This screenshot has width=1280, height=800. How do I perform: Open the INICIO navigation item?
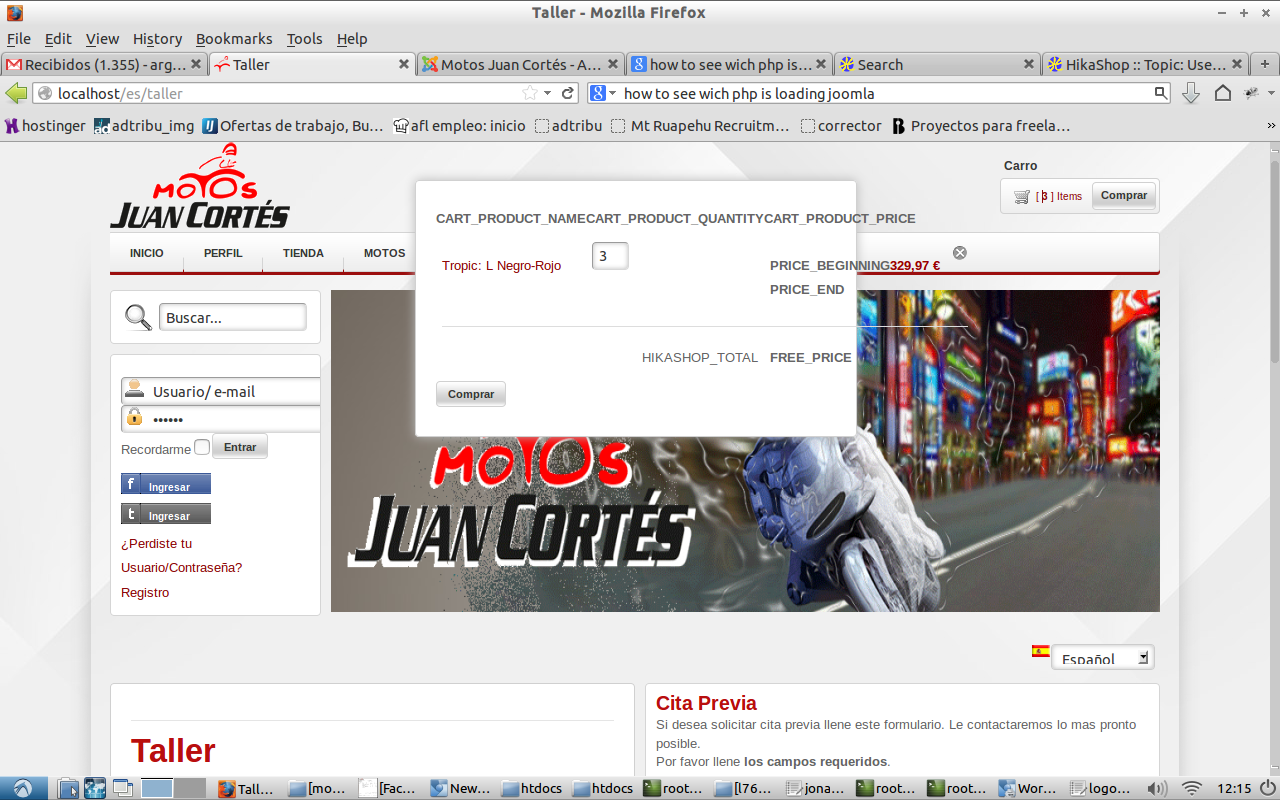pos(147,253)
